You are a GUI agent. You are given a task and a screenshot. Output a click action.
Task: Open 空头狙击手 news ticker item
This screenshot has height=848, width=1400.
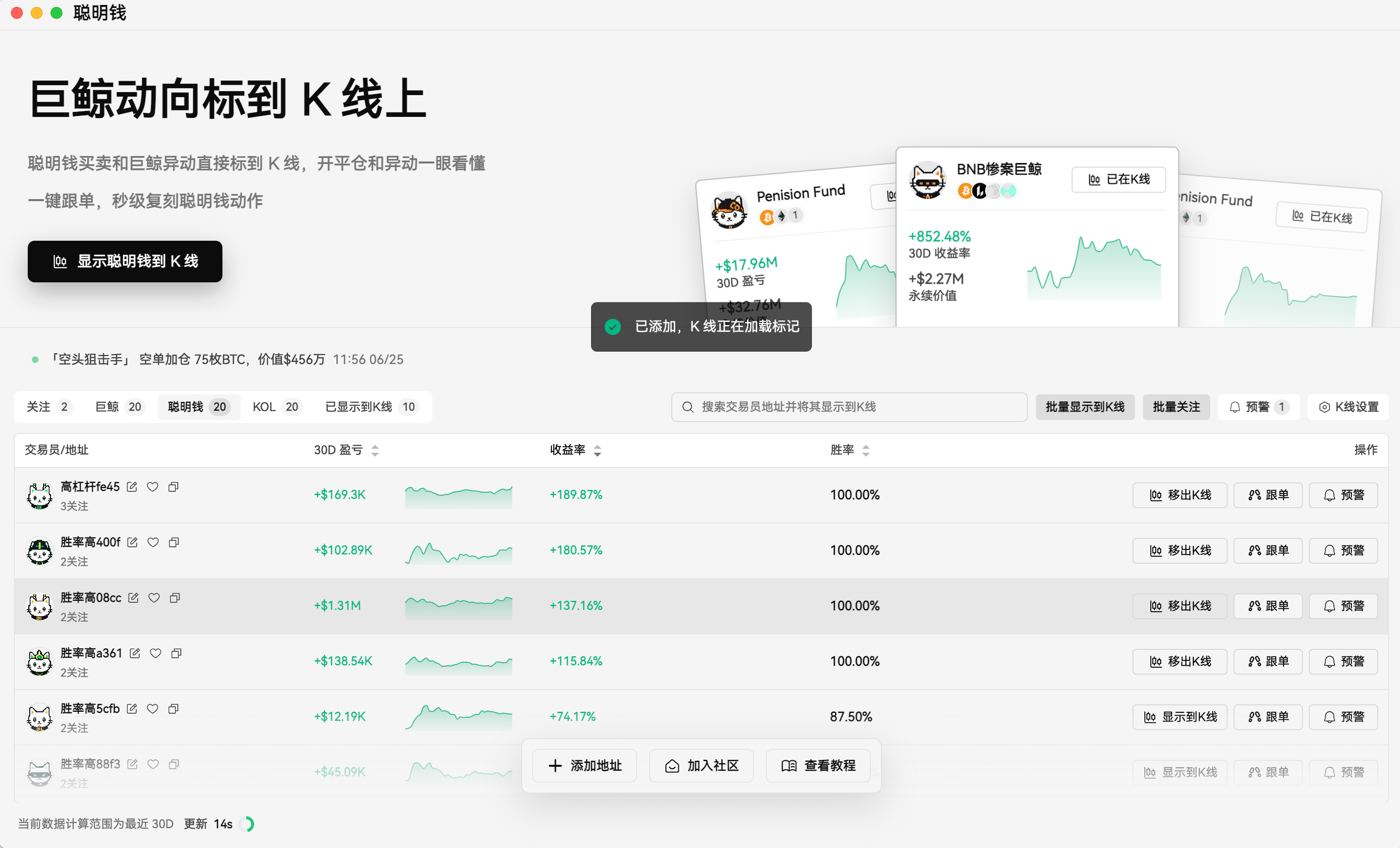217,360
